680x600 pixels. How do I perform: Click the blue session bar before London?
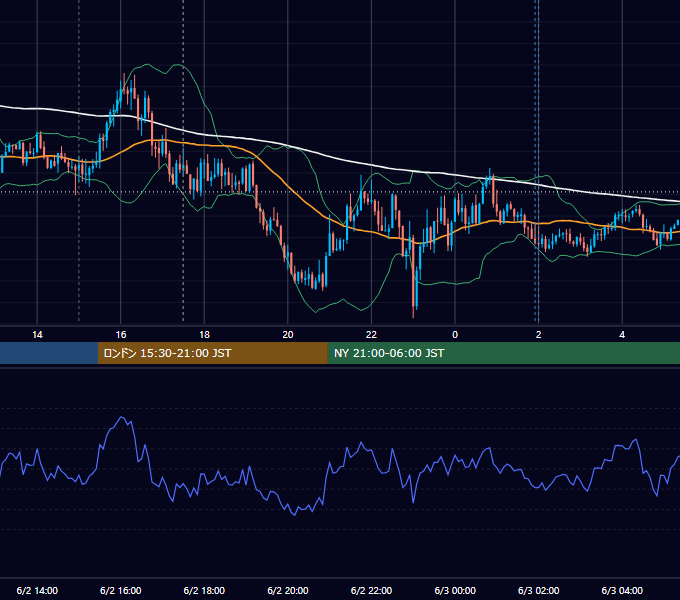49,353
